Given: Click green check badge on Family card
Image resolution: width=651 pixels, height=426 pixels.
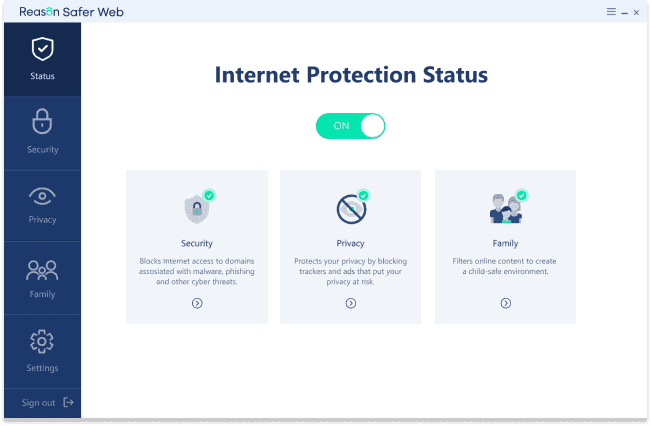Looking at the screenshot, I should 521,195.
